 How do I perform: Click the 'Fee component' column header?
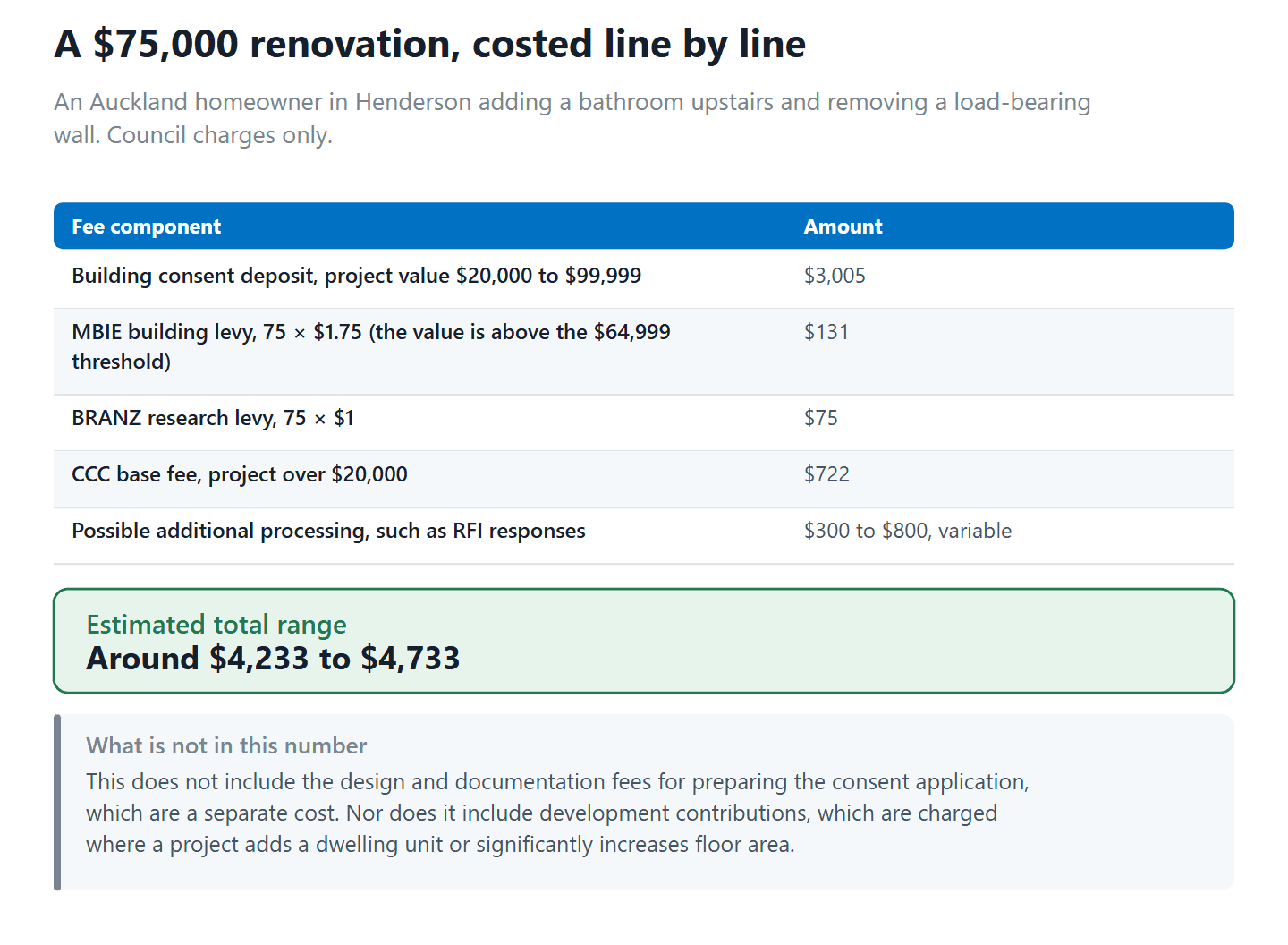pos(147,226)
